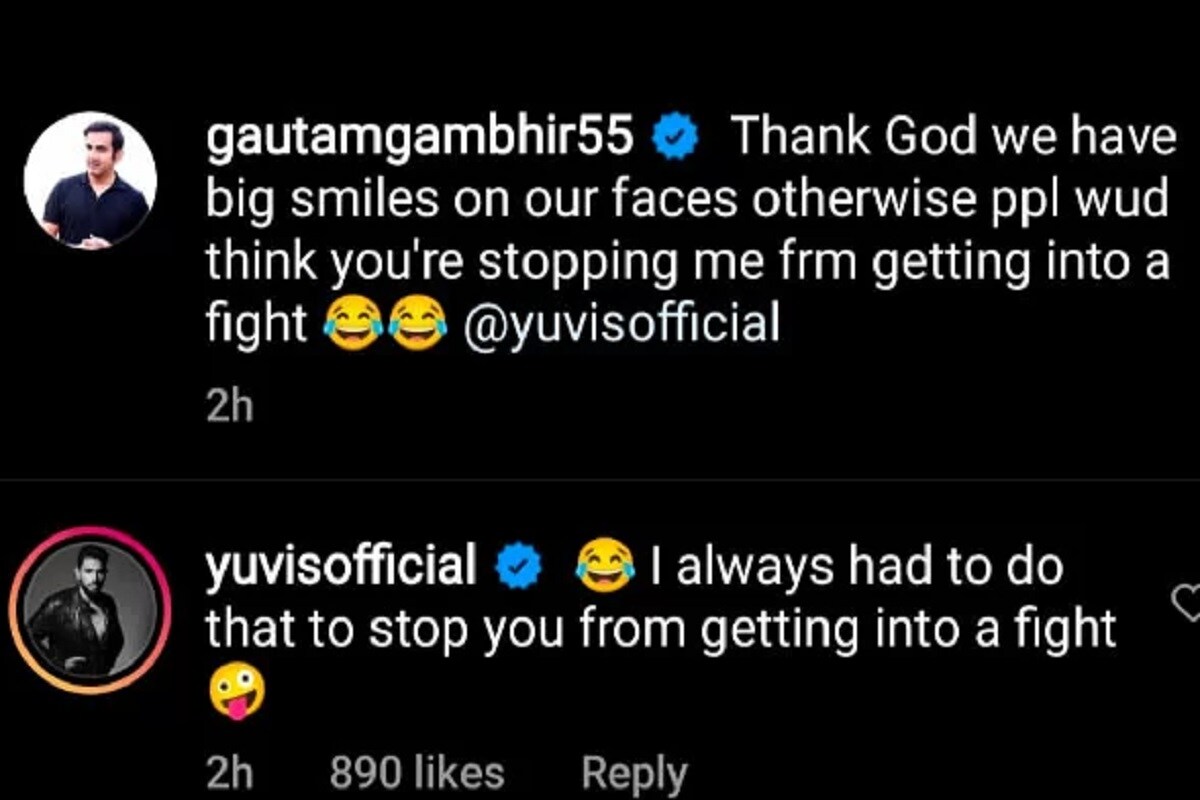Click verified badge beside yuvisofficial

(519, 568)
